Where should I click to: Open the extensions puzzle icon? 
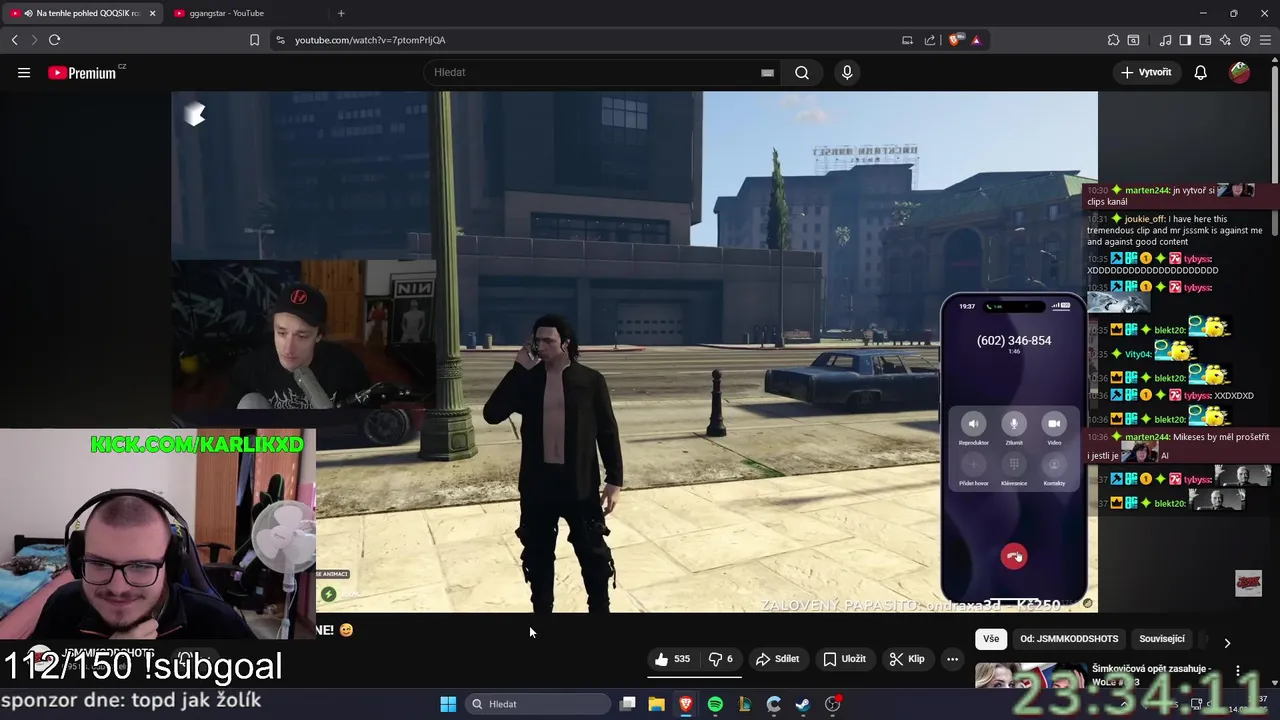point(1113,40)
